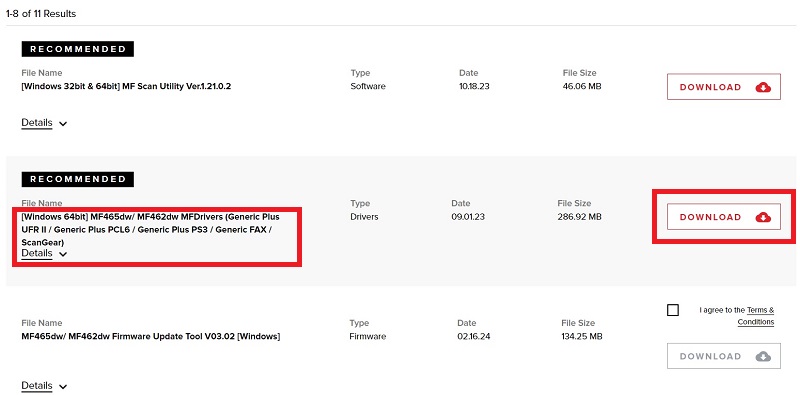Open the Terms & Conditions link
Viewport: 800px width, 395px height.
[757, 316]
